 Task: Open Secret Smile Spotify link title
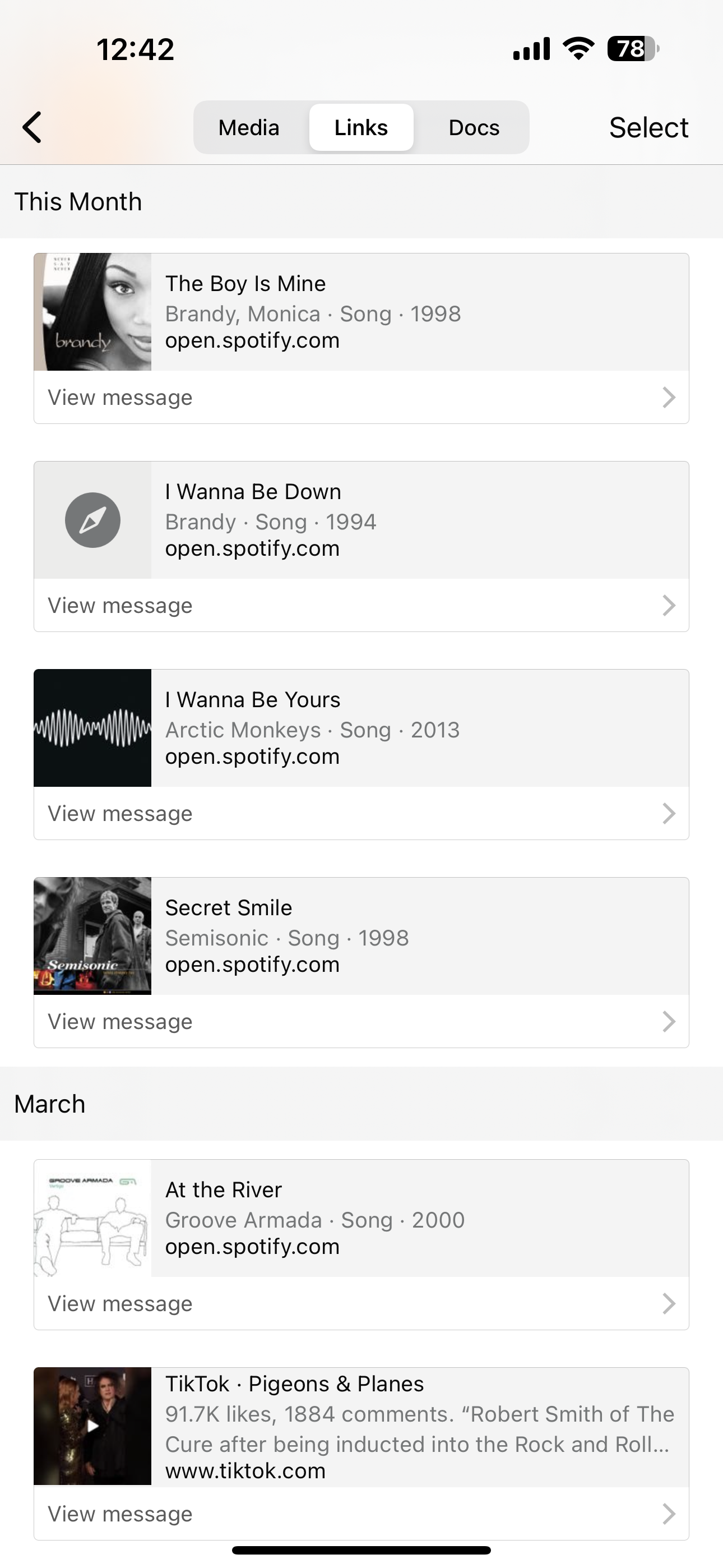229,907
